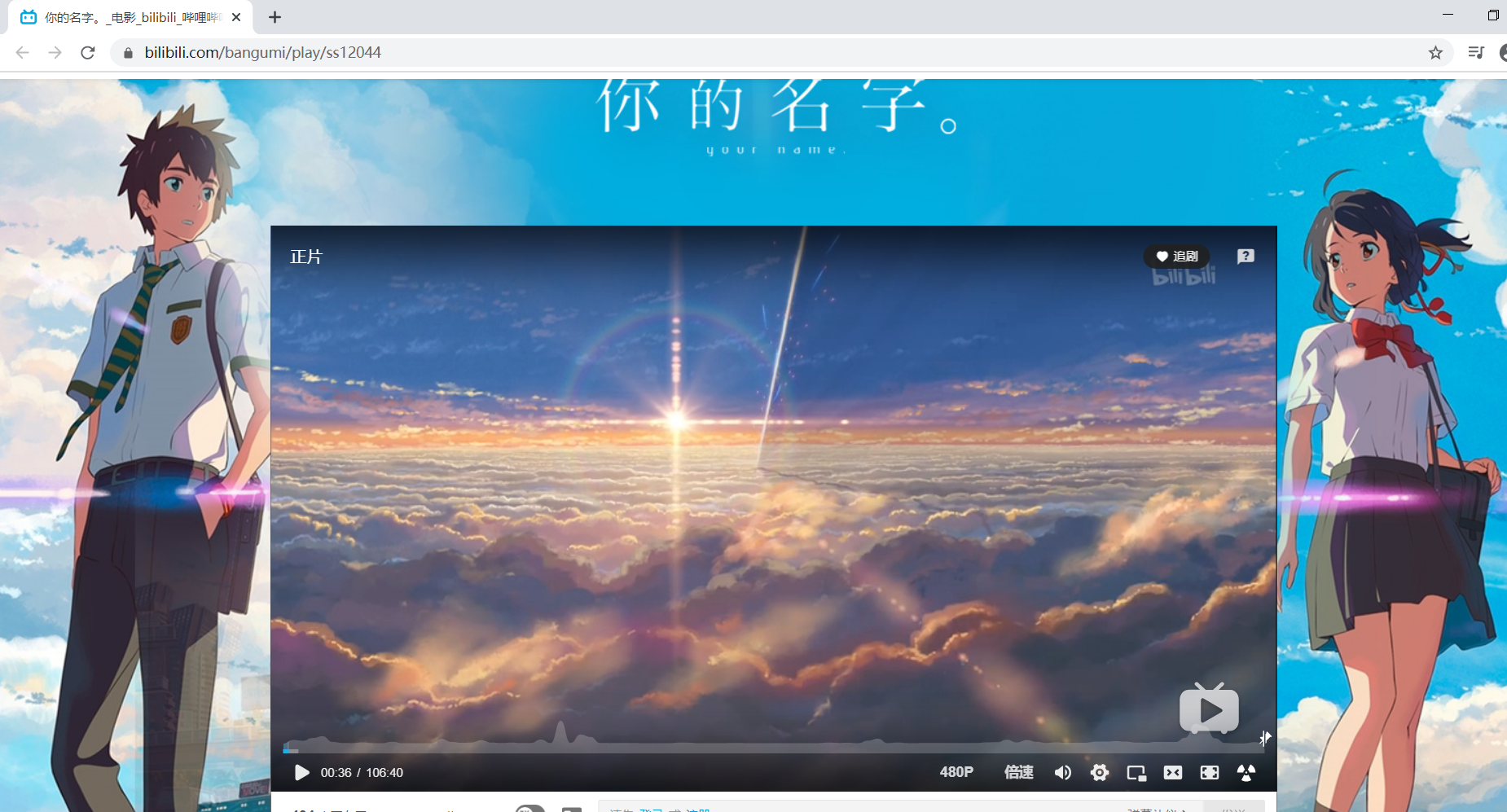View site security lock icon

point(128,53)
